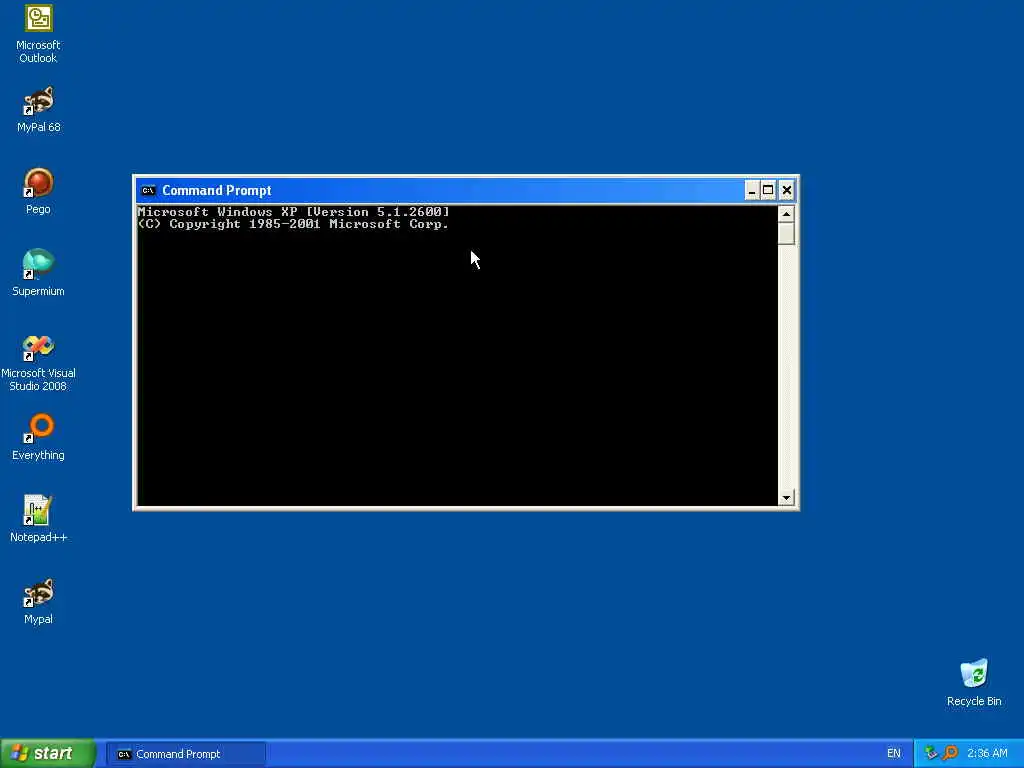1024x768 pixels.
Task: Select the Recycle Bin icon
Action: [x=974, y=683]
